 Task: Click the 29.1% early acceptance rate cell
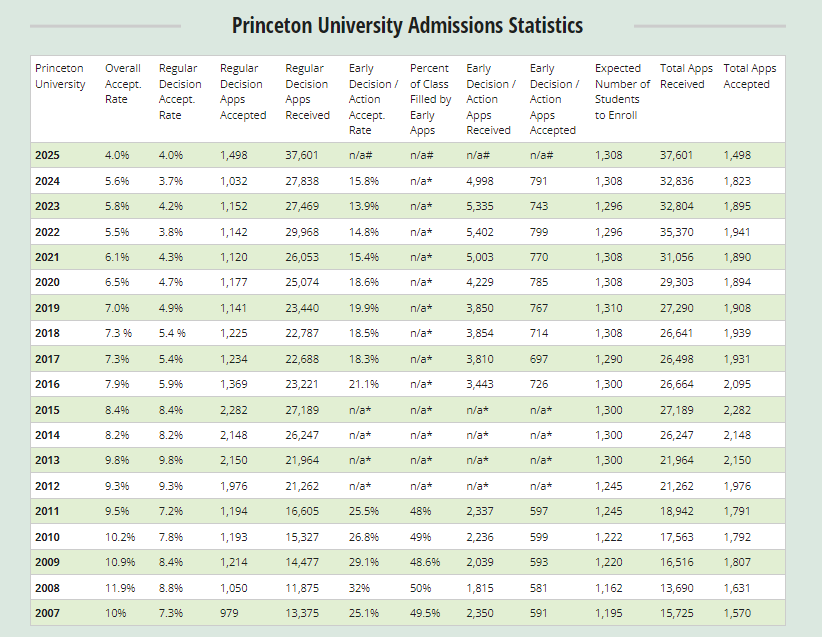tap(364, 562)
